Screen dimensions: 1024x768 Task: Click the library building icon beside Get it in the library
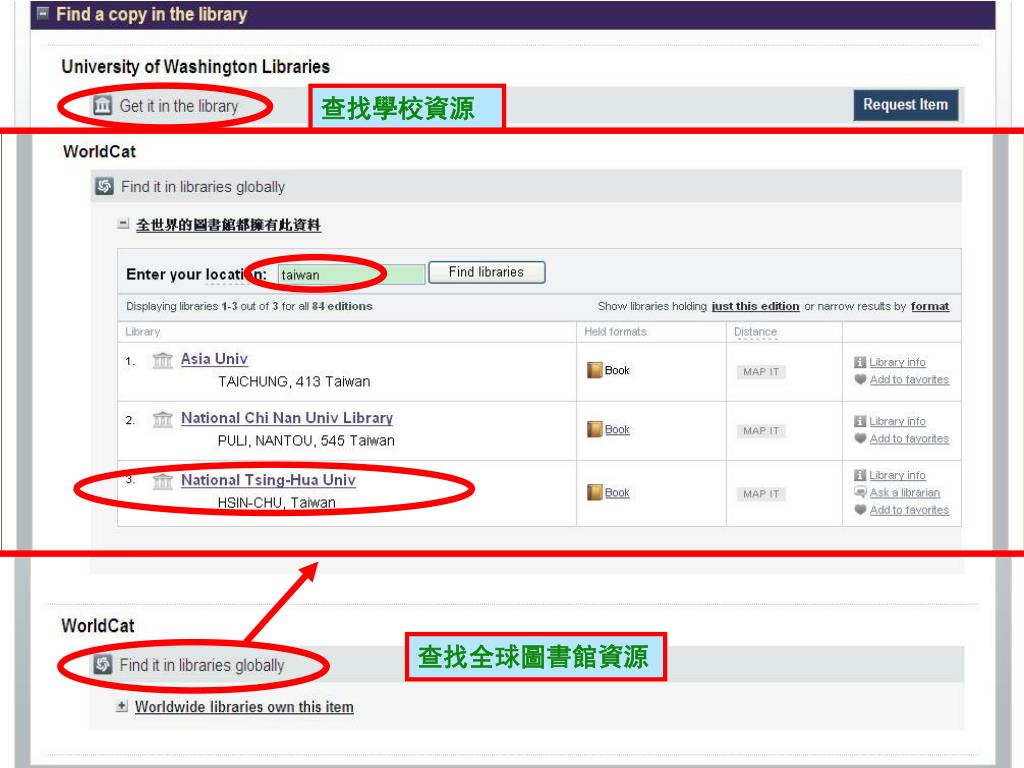pyautogui.click(x=103, y=104)
